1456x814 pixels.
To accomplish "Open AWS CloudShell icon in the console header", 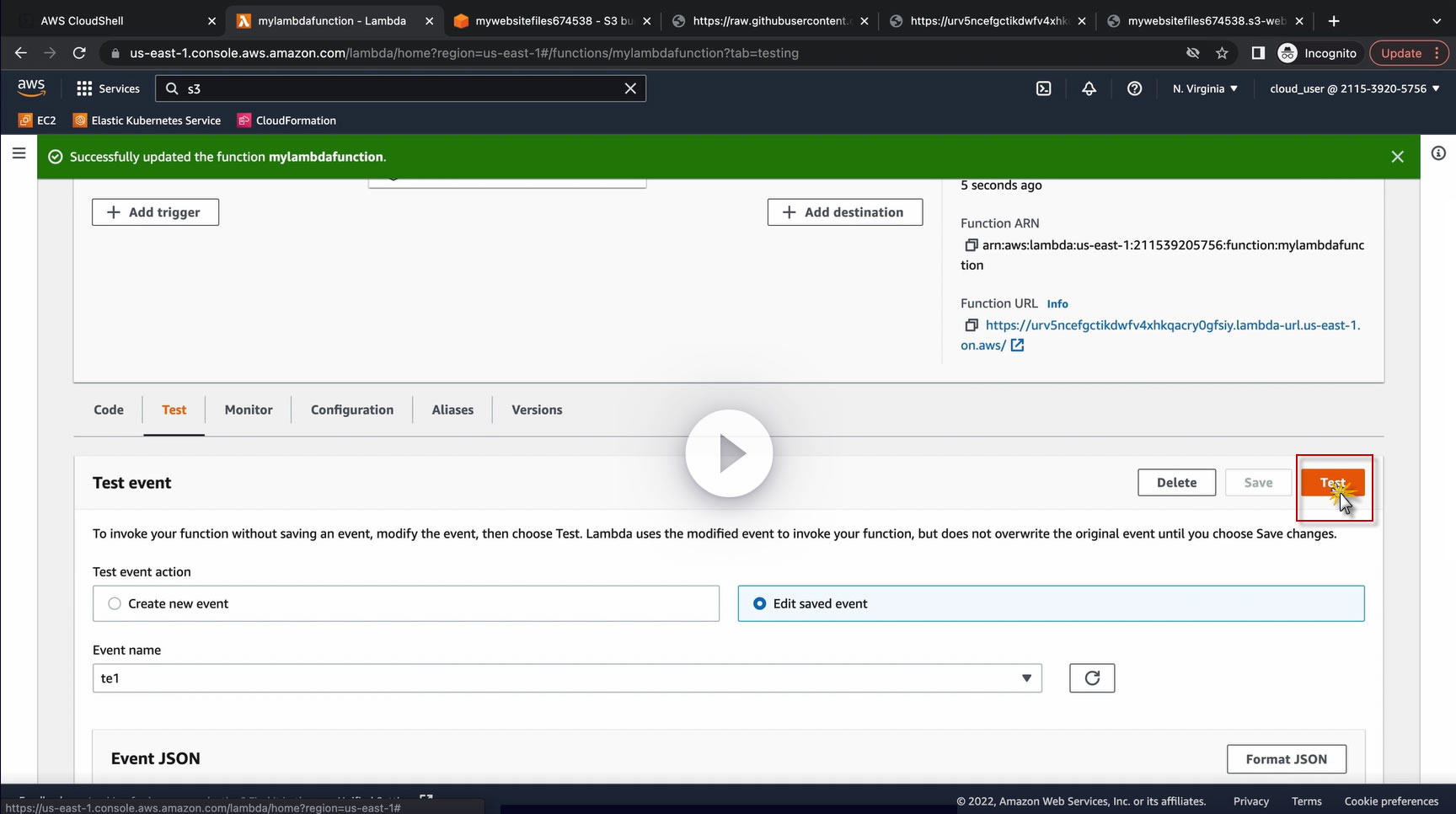I will click(x=1043, y=88).
